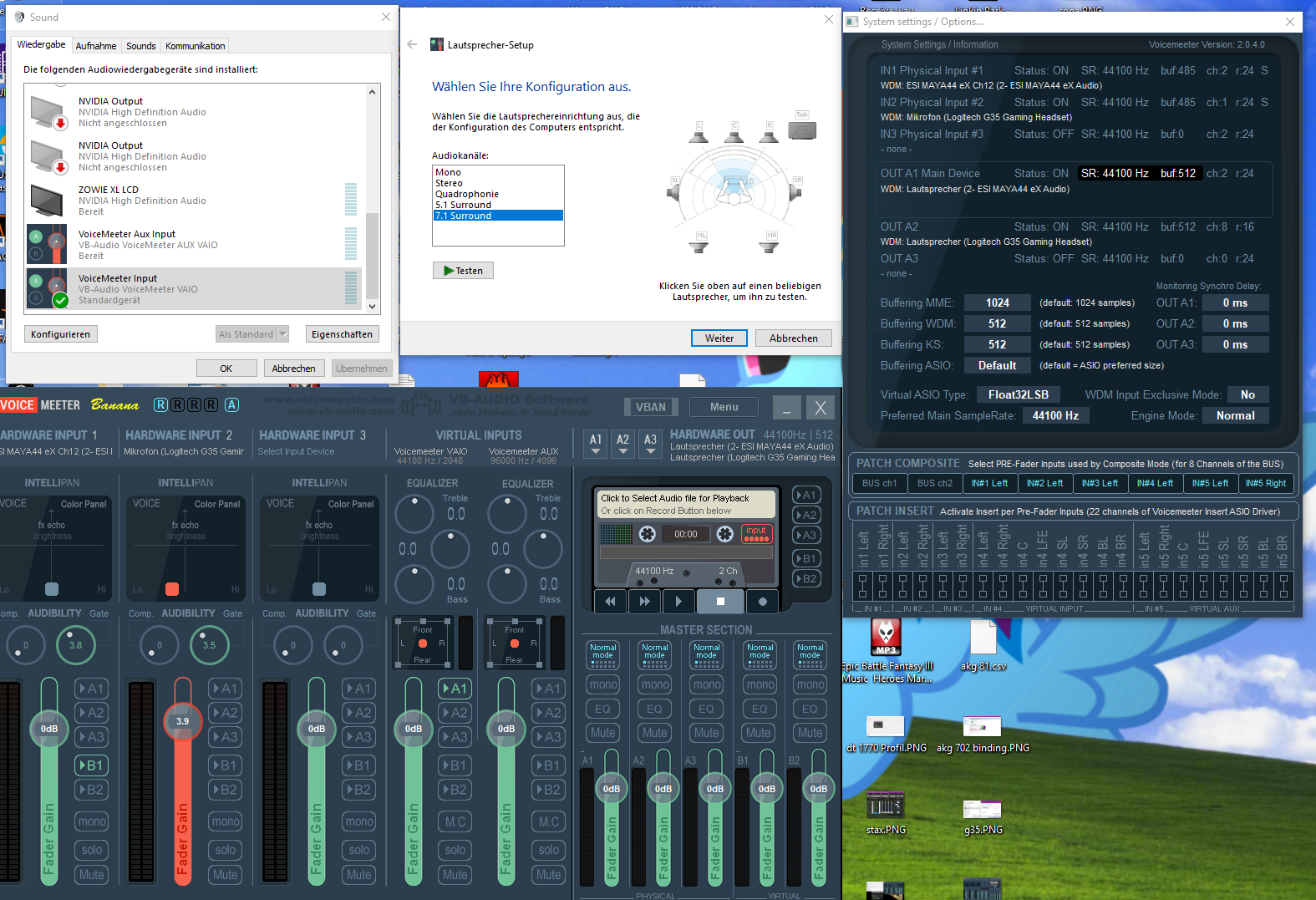Click the device list scrollbar down arrow

pyautogui.click(x=373, y=306)
